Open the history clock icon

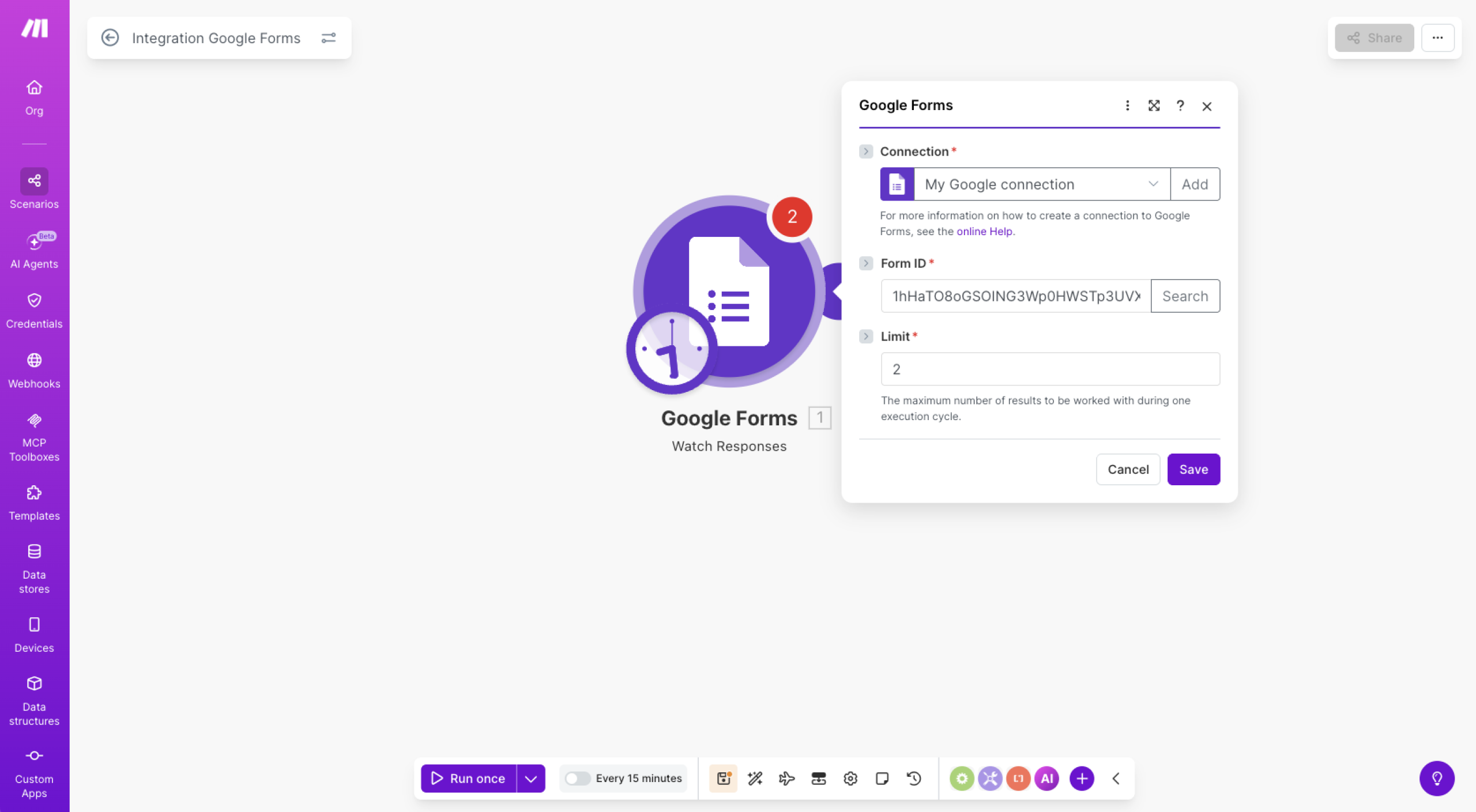tap(914, 779)
